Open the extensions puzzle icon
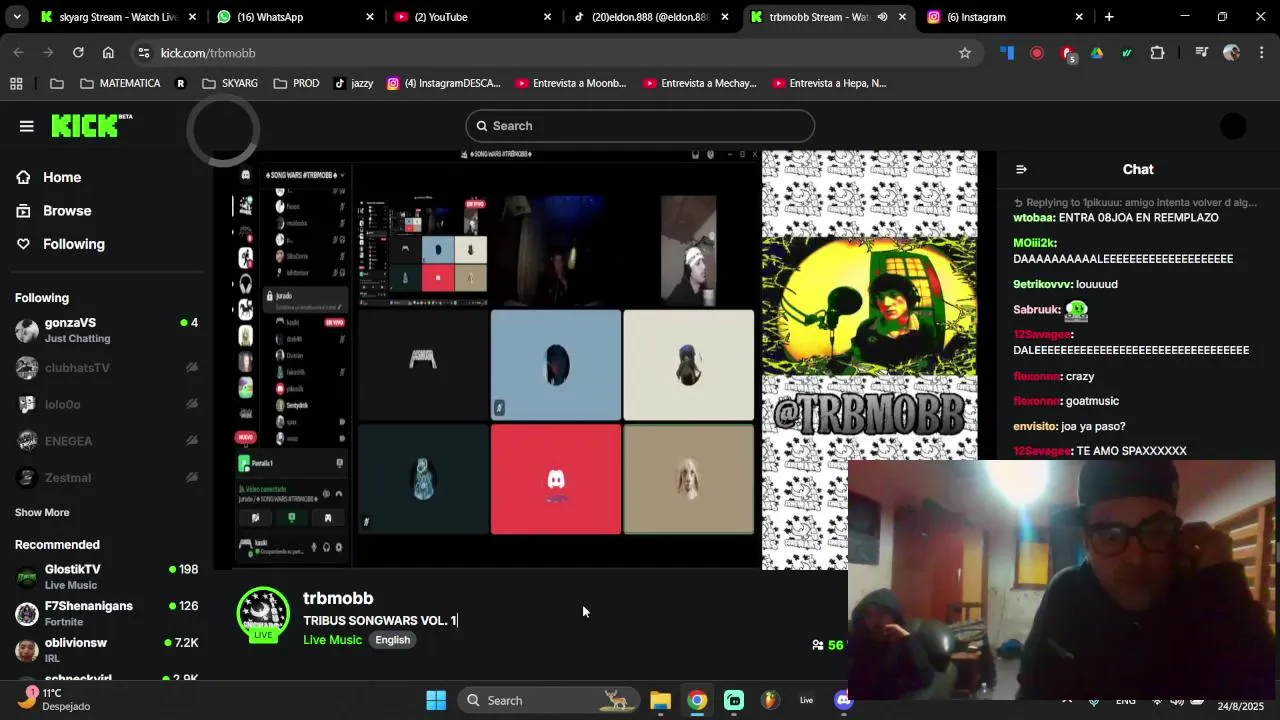The image size is (1280, 720). pos(1157,53)
